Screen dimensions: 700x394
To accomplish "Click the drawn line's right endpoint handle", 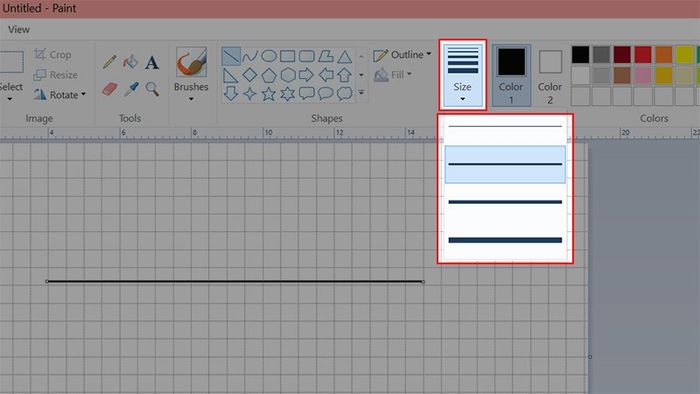I will (423, 282).
